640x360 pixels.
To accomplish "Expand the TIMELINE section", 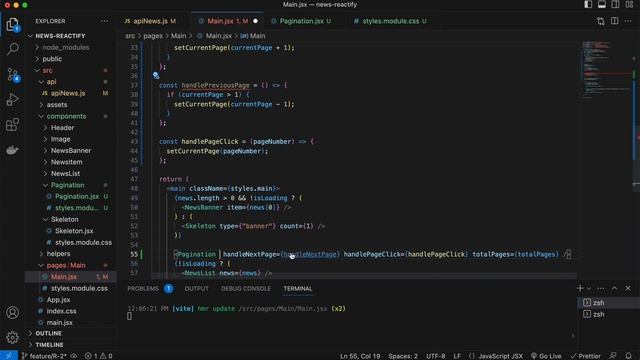I will tap(49, 344).
